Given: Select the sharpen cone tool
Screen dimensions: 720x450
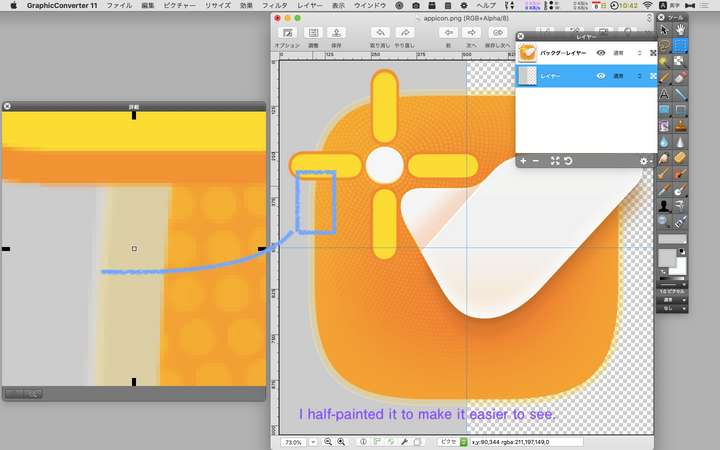Looking at the screenshot, I should (x=680, y=141).
